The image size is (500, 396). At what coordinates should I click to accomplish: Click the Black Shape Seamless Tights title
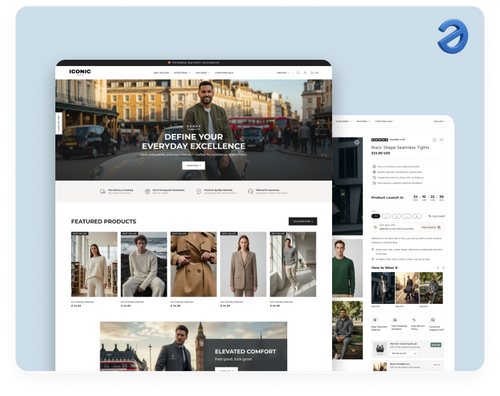pyautogui.click(x=400, y=147)
